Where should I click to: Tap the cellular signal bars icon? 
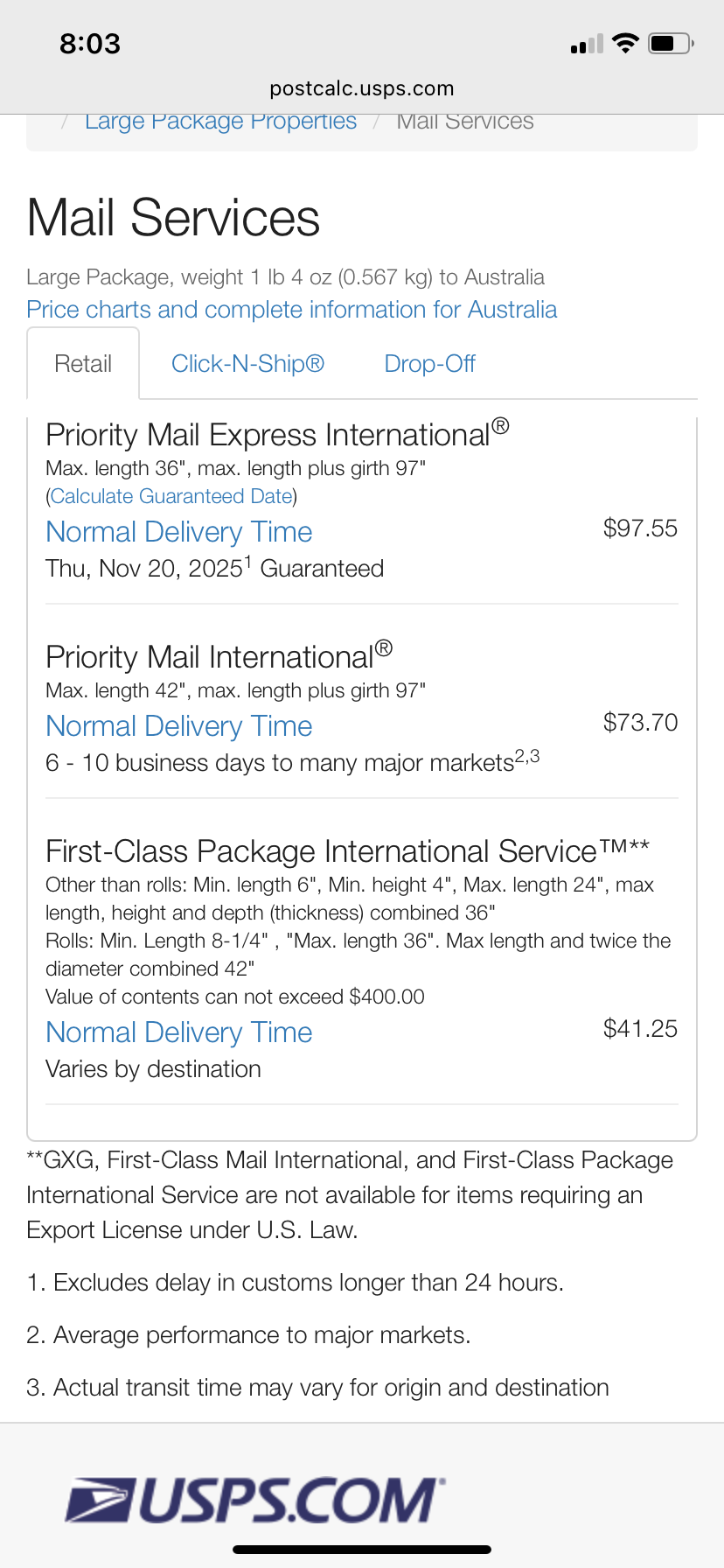(587, 45)
